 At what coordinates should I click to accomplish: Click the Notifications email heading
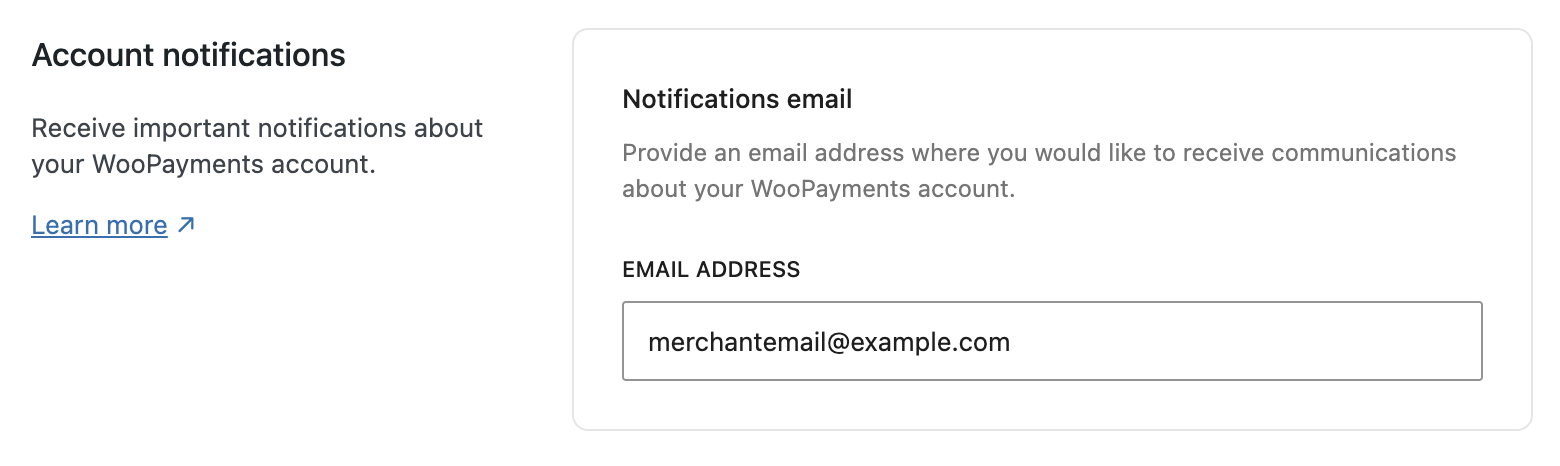(x=737, y=99)
